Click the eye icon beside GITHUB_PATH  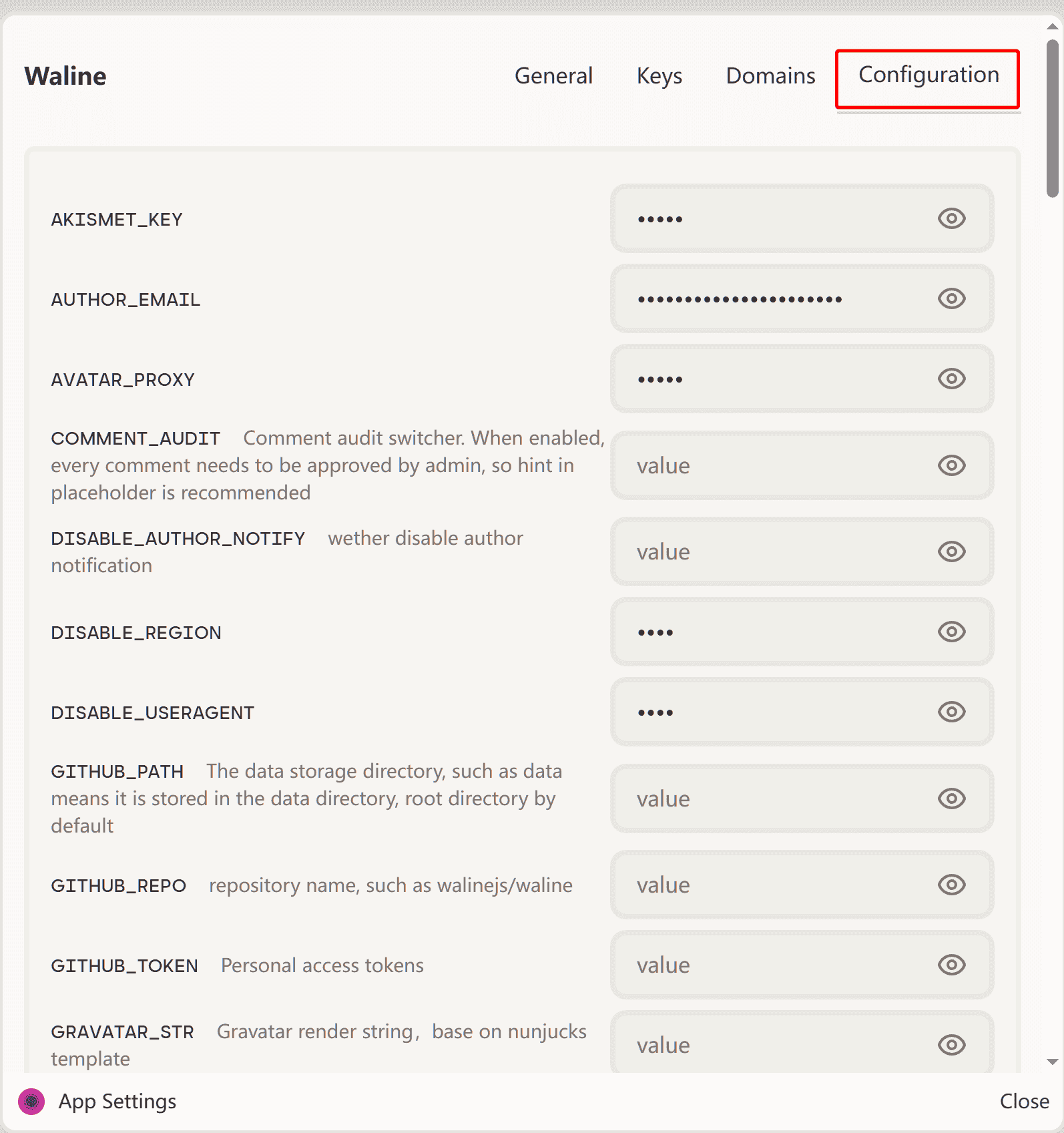pos(951,799)
